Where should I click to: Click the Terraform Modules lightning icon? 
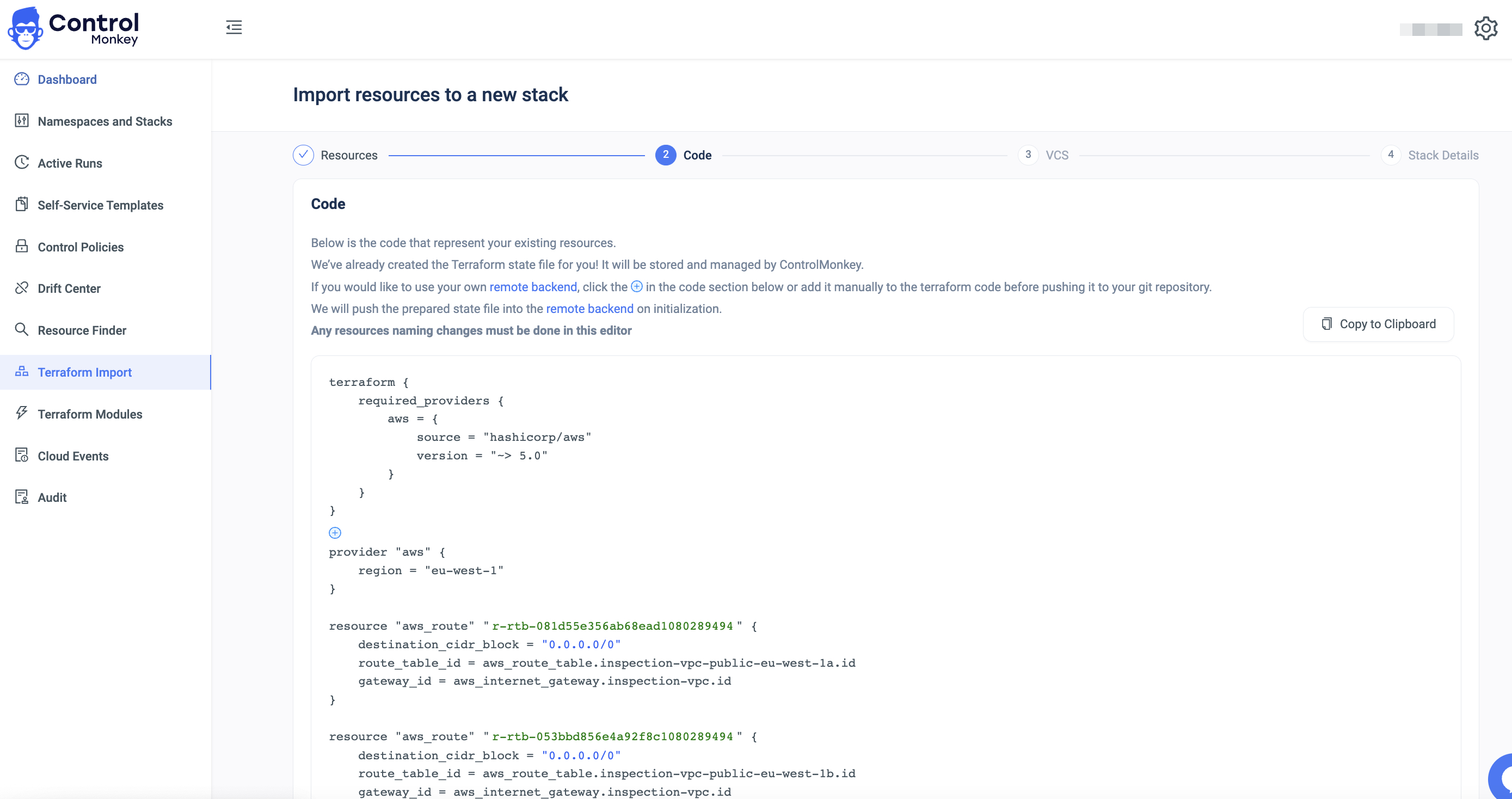pos(22,413)
